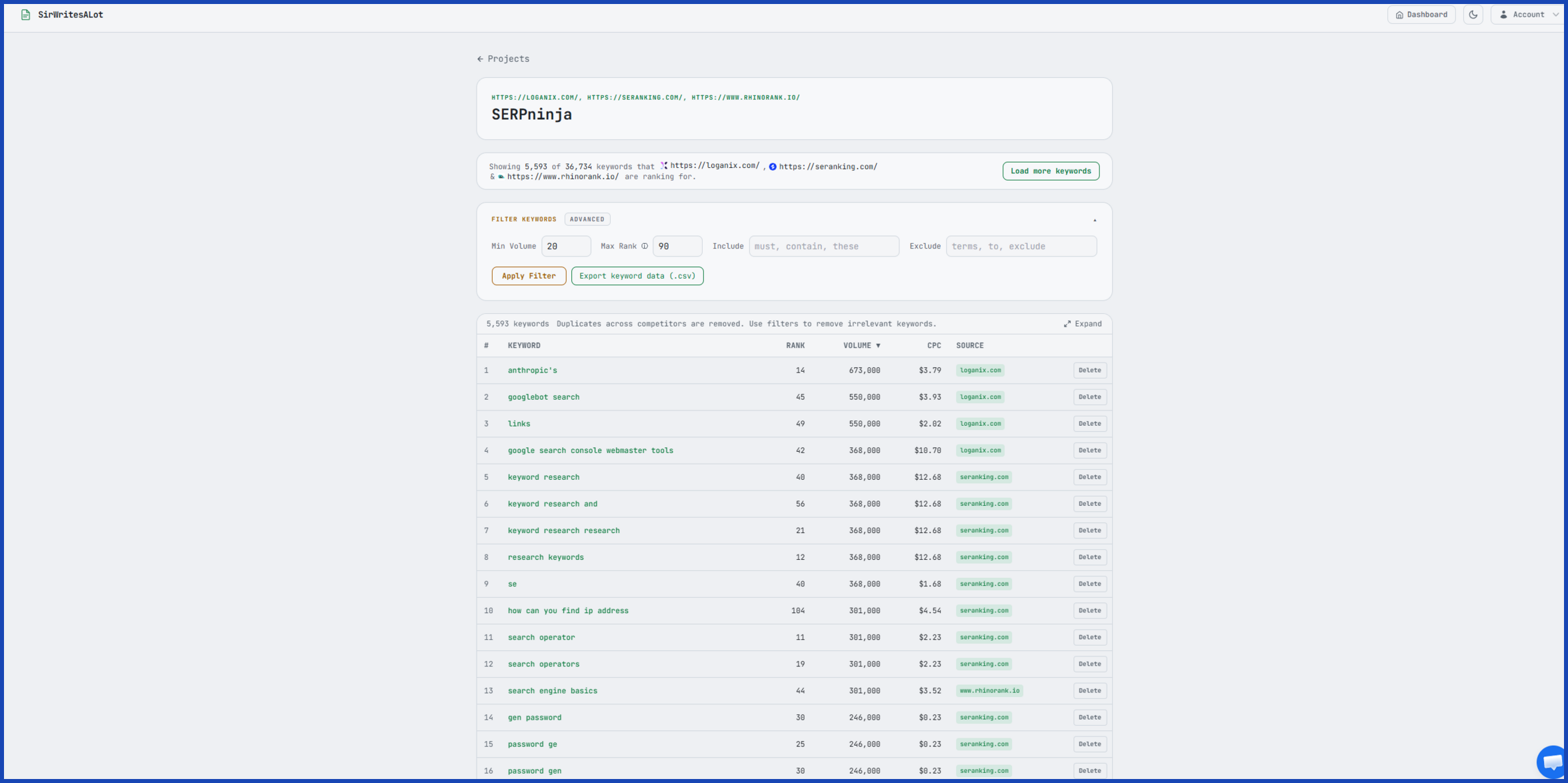Image resolution: width=1568 pixels, height=783 pixels.
Task: Click the Max Rank info icon
Action: 645,246
